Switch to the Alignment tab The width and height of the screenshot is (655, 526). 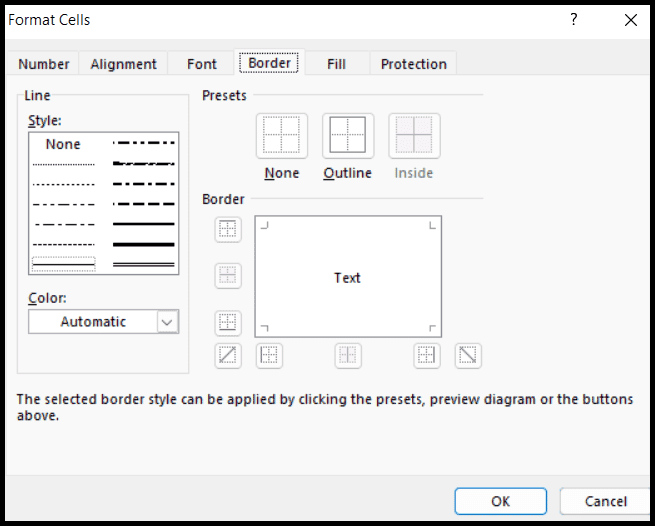tap(123, 64)
